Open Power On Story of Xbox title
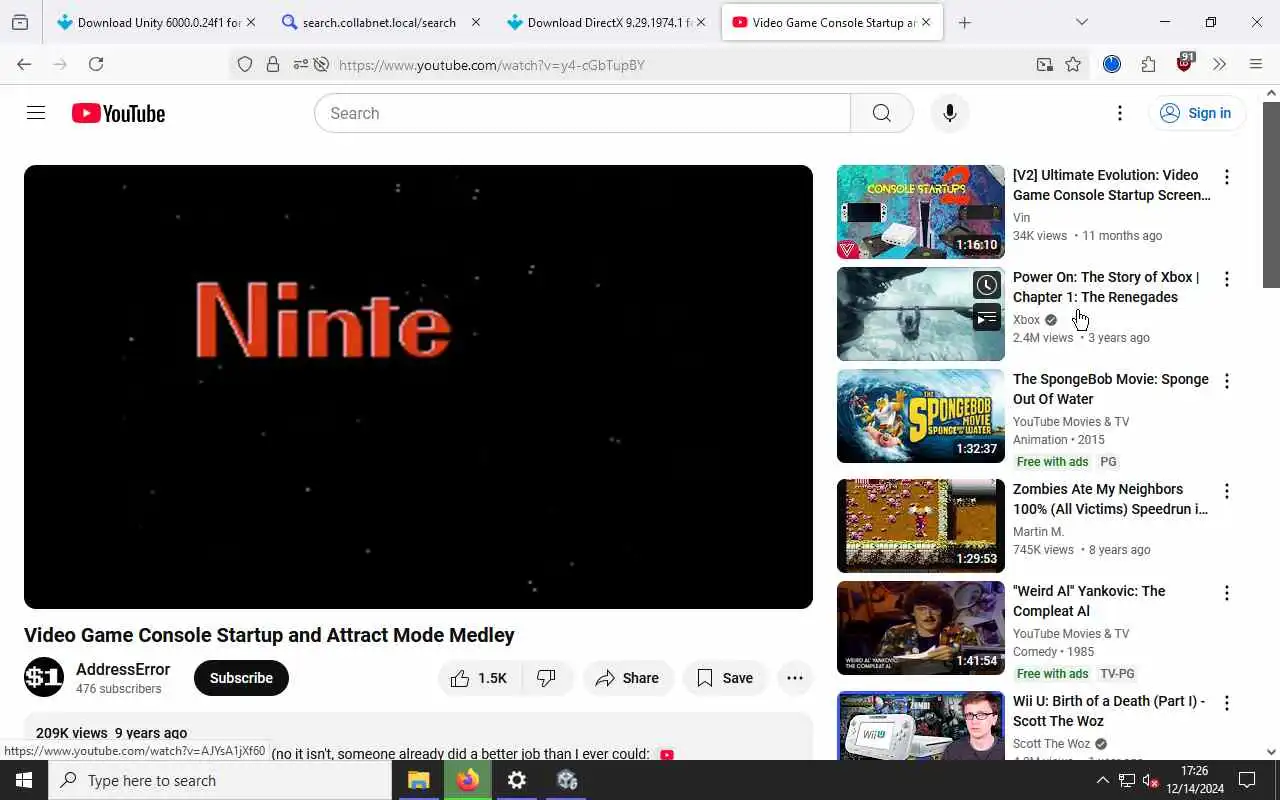This screenshot has width=1280, height=800. pos(1106,287)
